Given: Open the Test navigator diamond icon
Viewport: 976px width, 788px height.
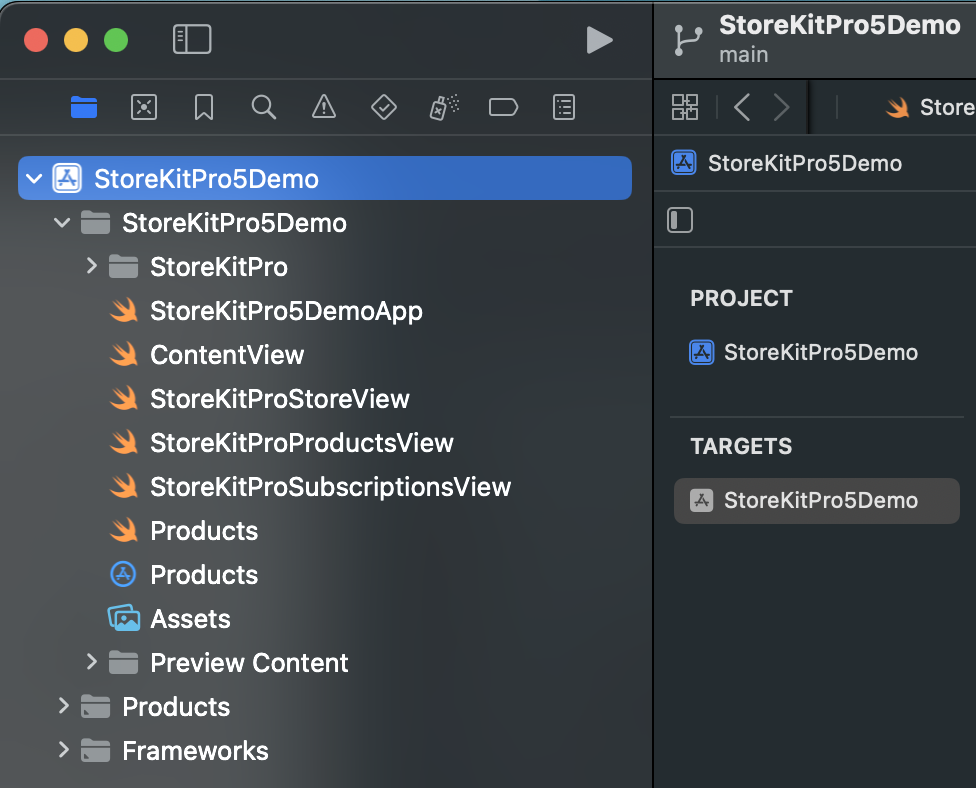Looking at the screenshot, I should (x=384, y=107).
